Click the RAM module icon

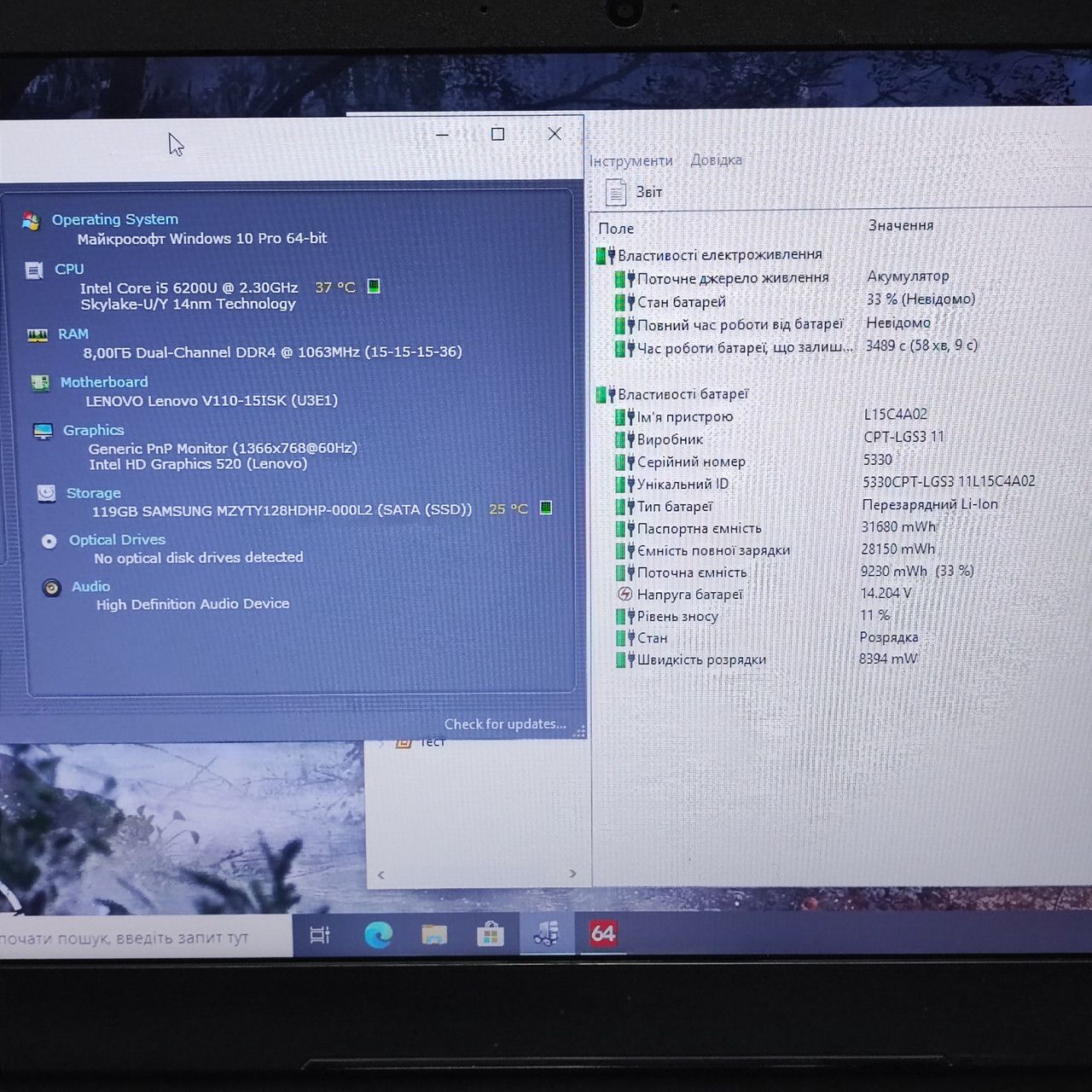pyautogui.click(x=37, y=335)
